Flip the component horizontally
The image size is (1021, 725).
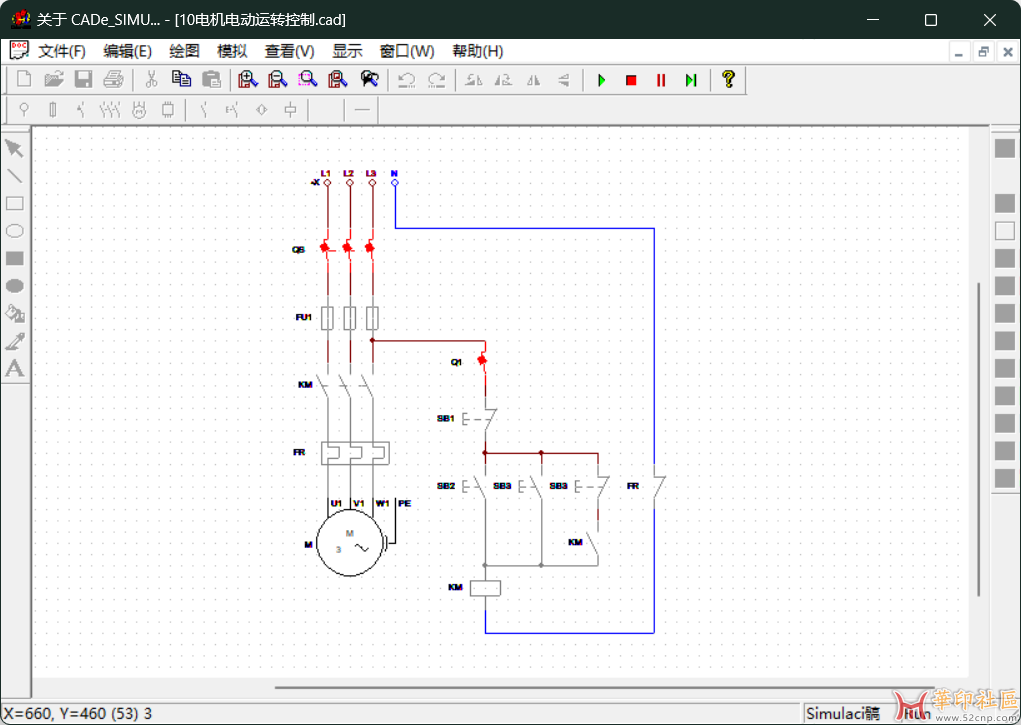534,79
